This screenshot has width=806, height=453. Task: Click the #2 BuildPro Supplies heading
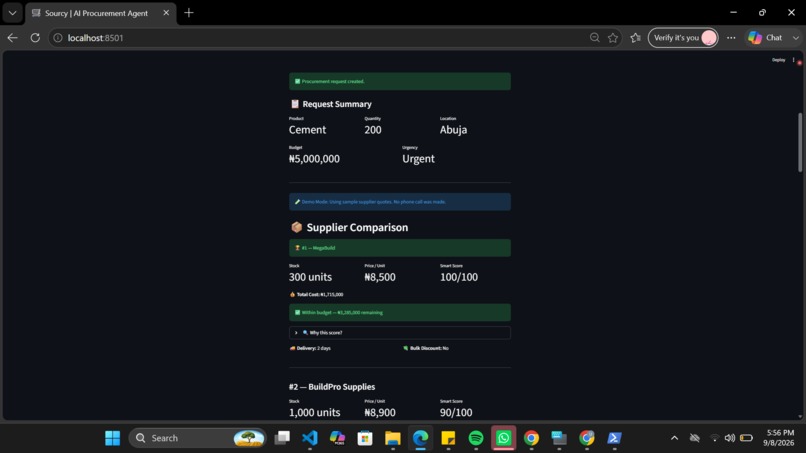point(332,387)
